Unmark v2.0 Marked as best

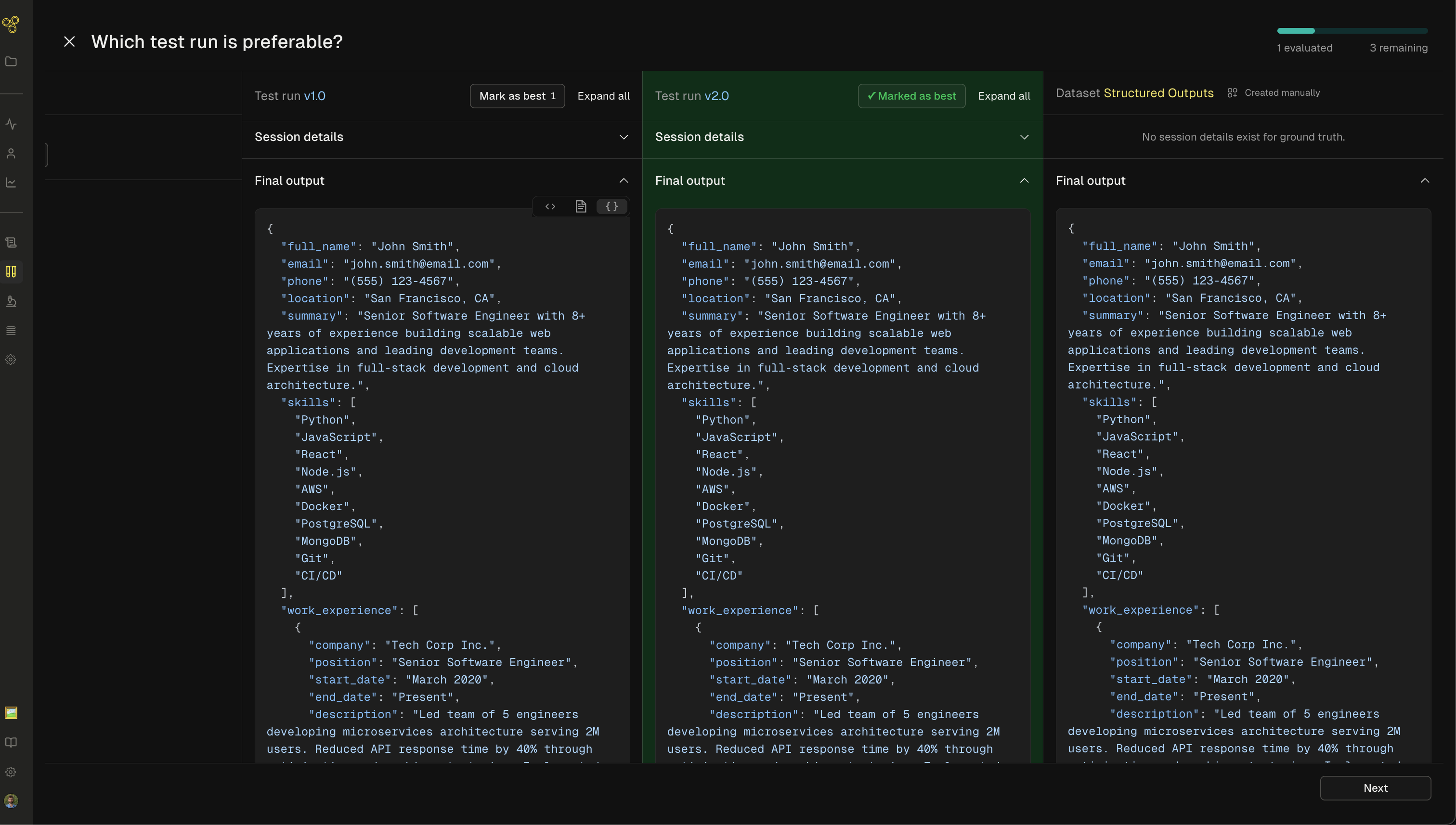click(911, 96)
